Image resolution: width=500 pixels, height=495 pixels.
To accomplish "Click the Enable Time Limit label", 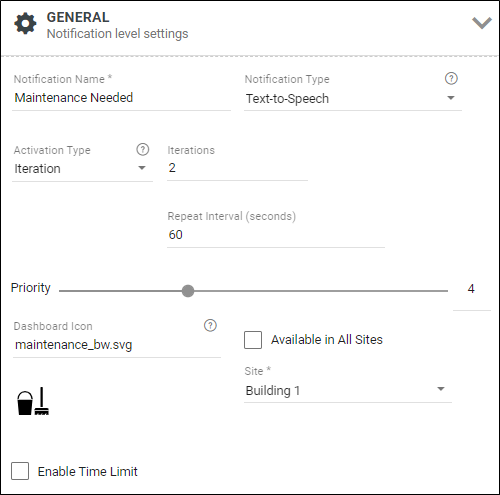I will pos(88,471).
